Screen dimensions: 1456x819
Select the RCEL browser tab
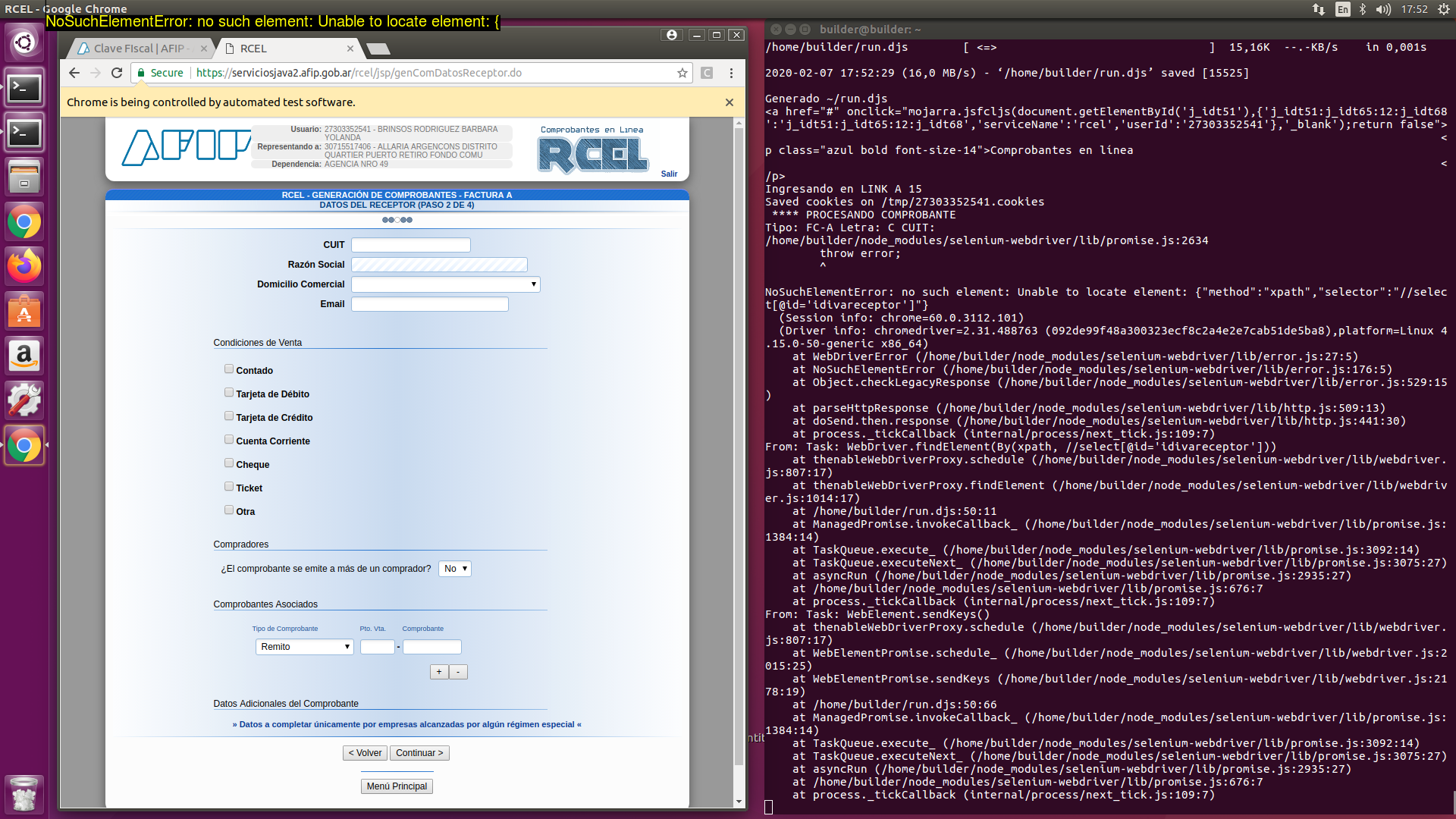coord(288,49)
